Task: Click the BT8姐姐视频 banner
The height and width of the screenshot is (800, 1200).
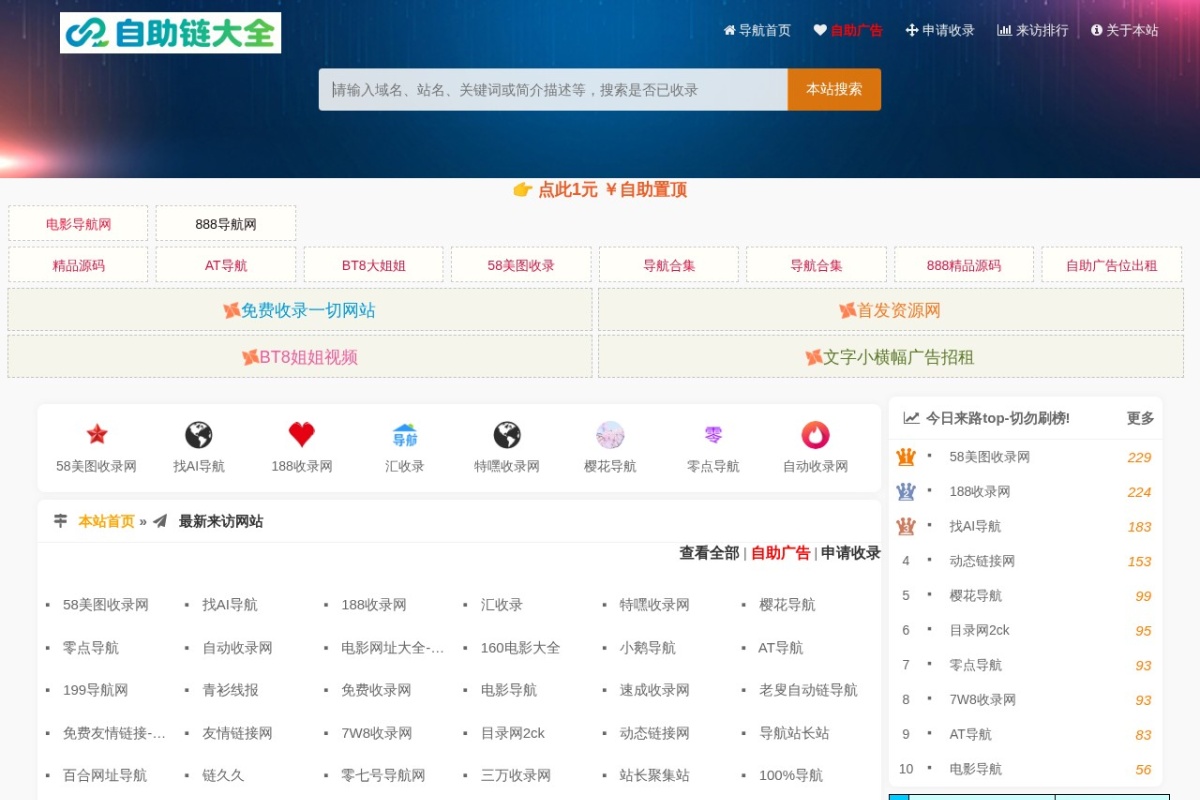Action: click(x=300, y=357)
